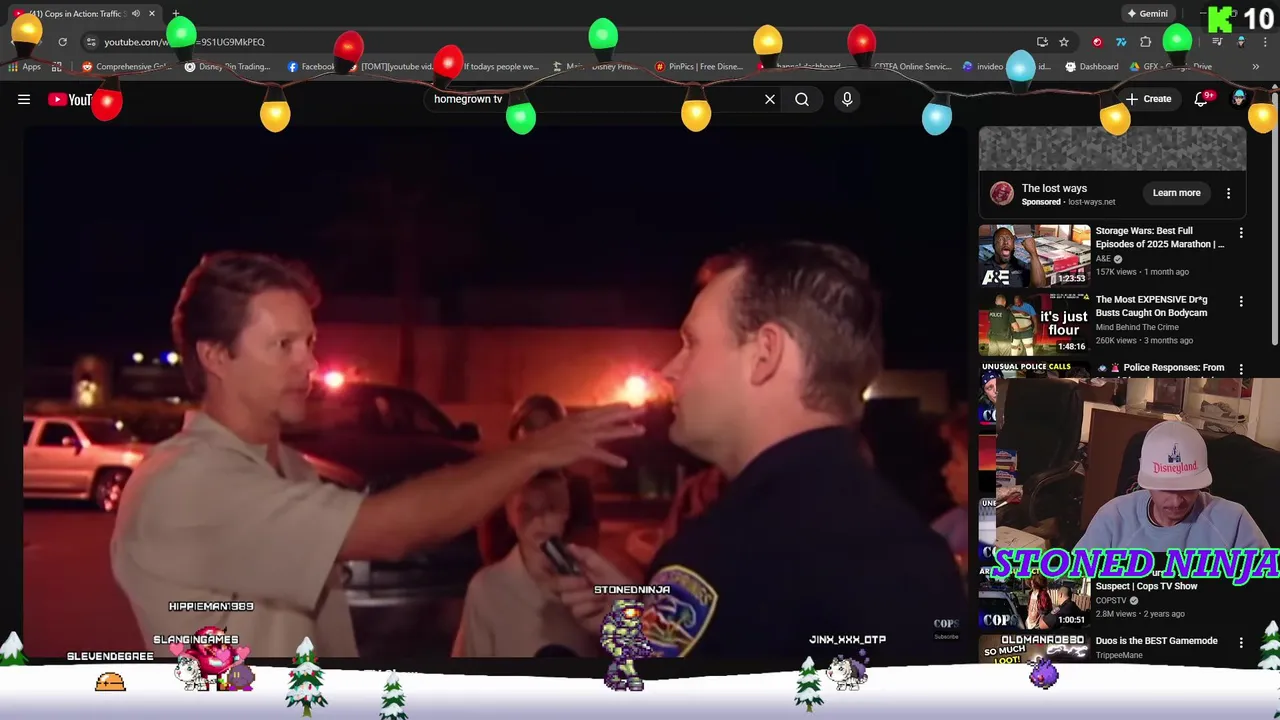The width and height of the screenshot is (1280, 720).
Task: Open the Chrome profile avatar
Action: [1241, 42]
